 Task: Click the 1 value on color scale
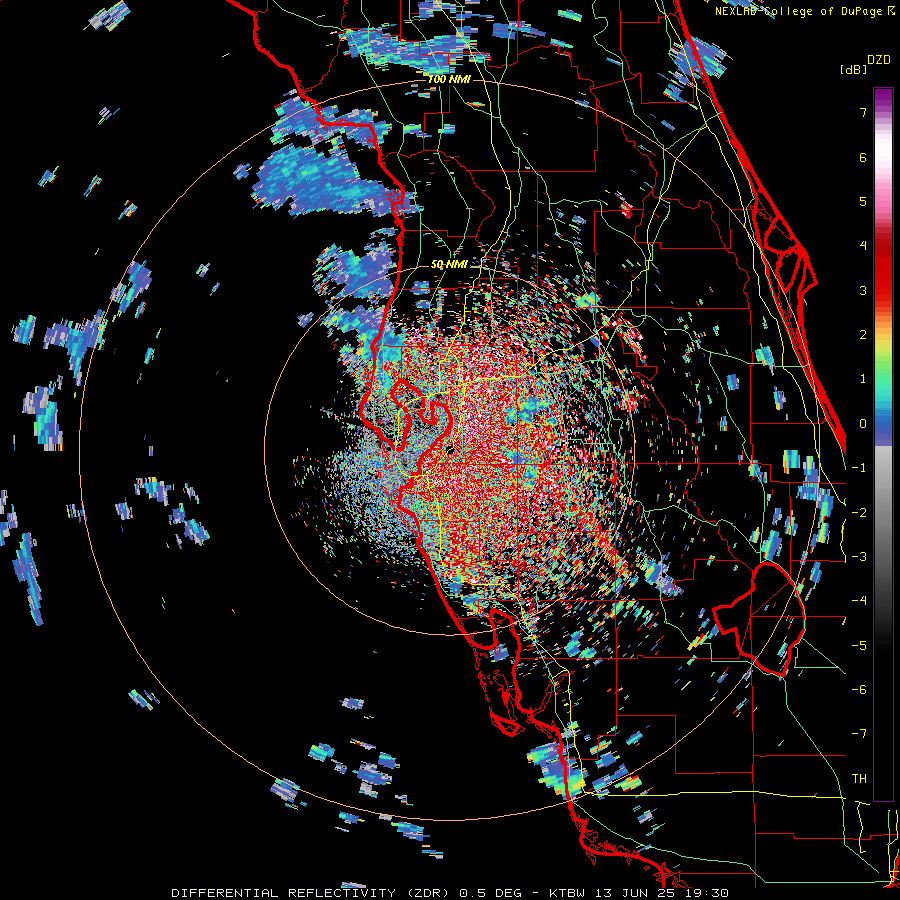pos(863,379)
